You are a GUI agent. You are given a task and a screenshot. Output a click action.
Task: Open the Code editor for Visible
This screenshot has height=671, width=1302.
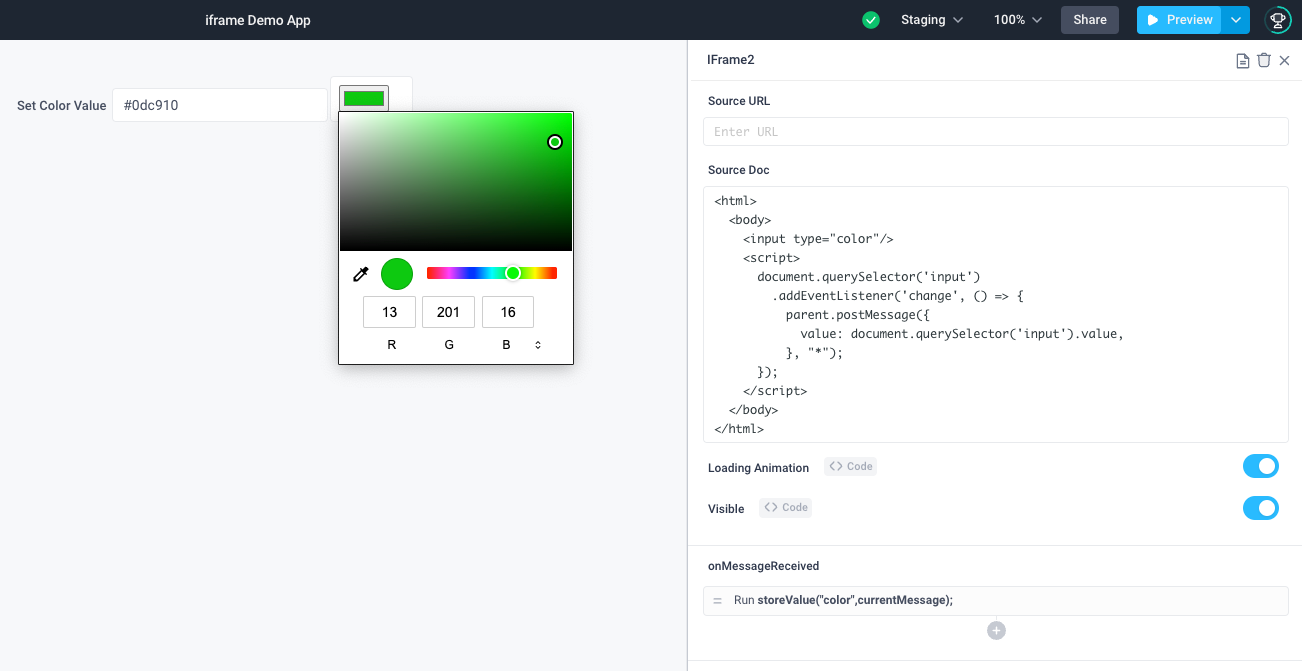(785, 507)
